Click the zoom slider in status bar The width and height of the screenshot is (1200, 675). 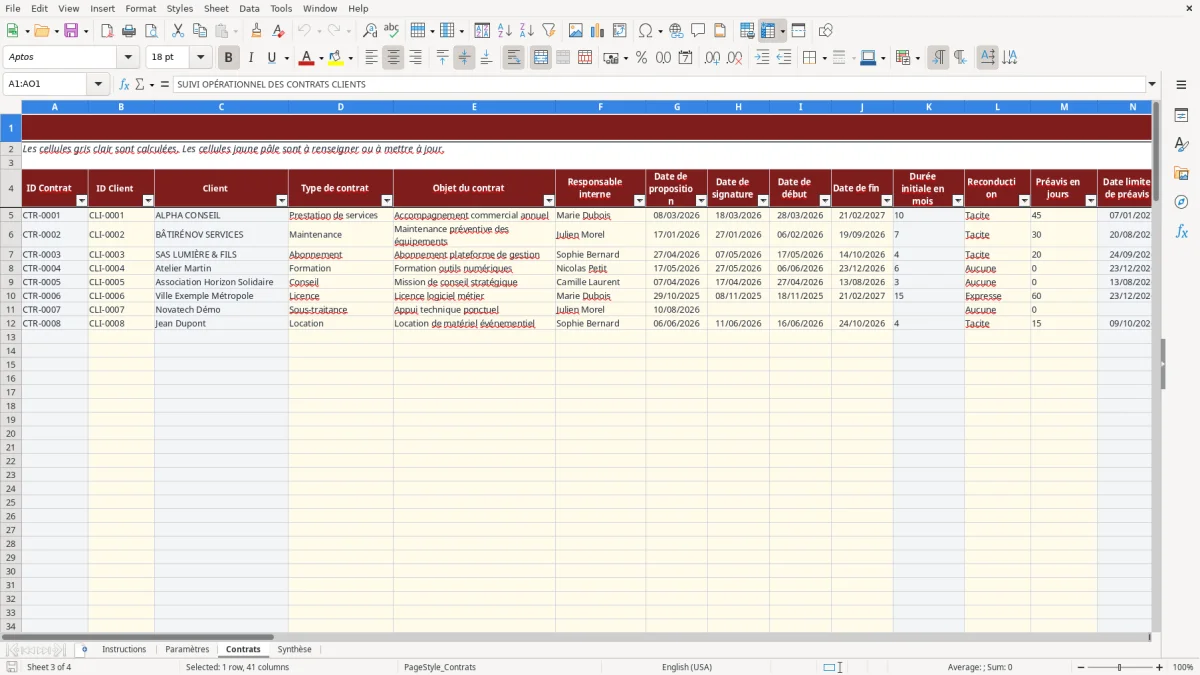(1119, 667)
